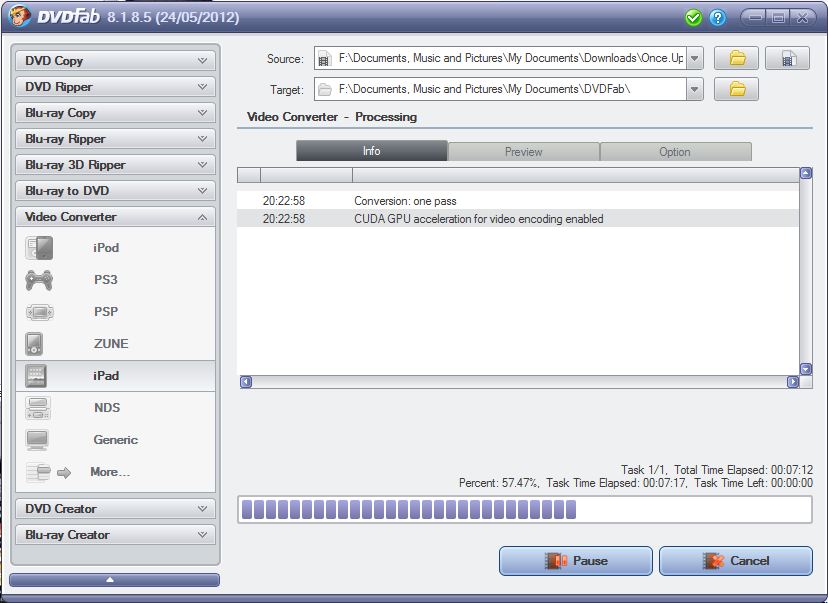Select the ZUNE player icon
The image size is (828, 603).
(34, 344)
